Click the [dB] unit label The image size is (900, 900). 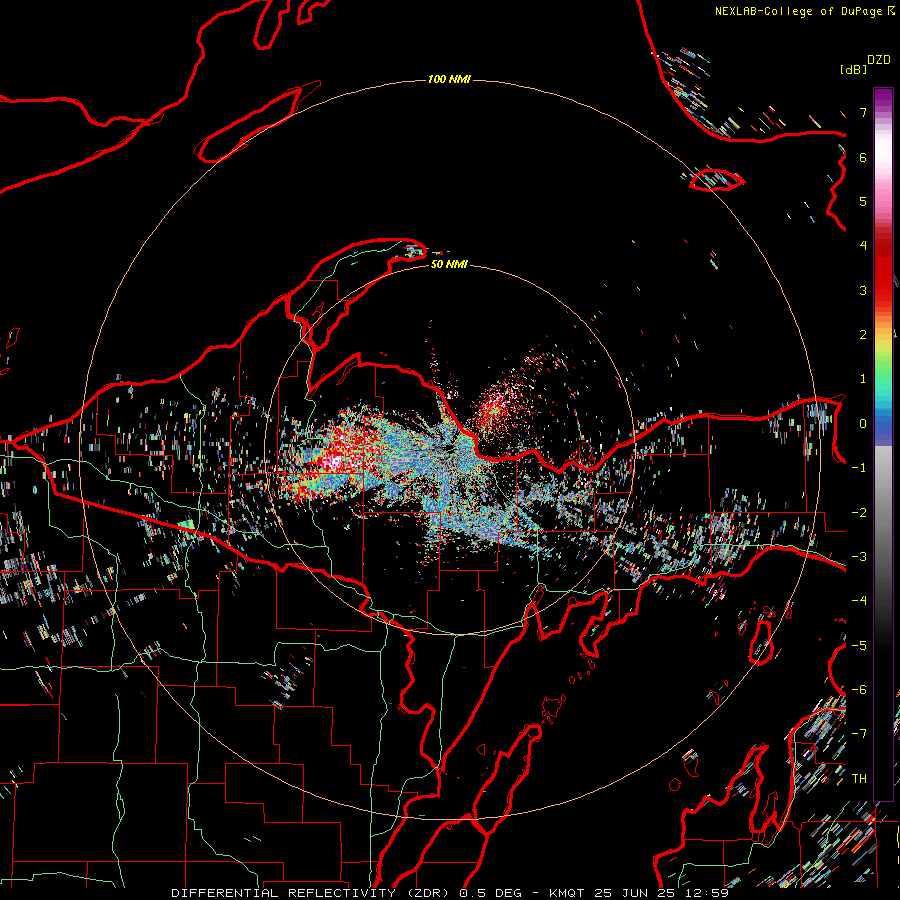pos(853,69)
